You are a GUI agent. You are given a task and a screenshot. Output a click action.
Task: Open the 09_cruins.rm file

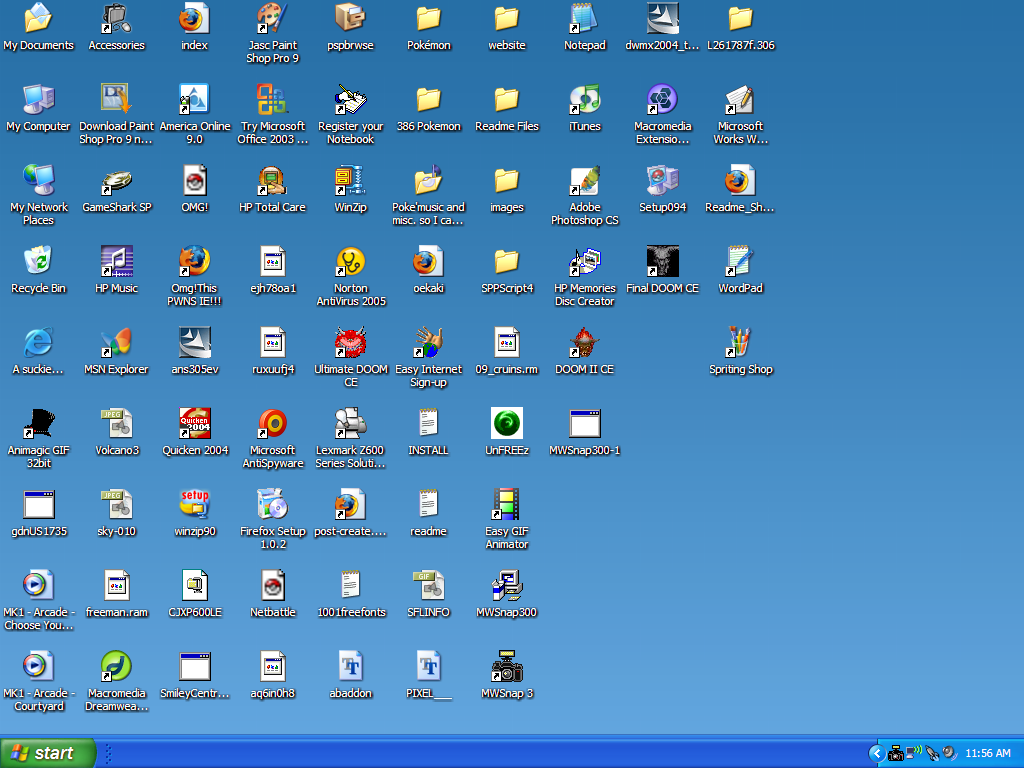click(x=506, y=342)
